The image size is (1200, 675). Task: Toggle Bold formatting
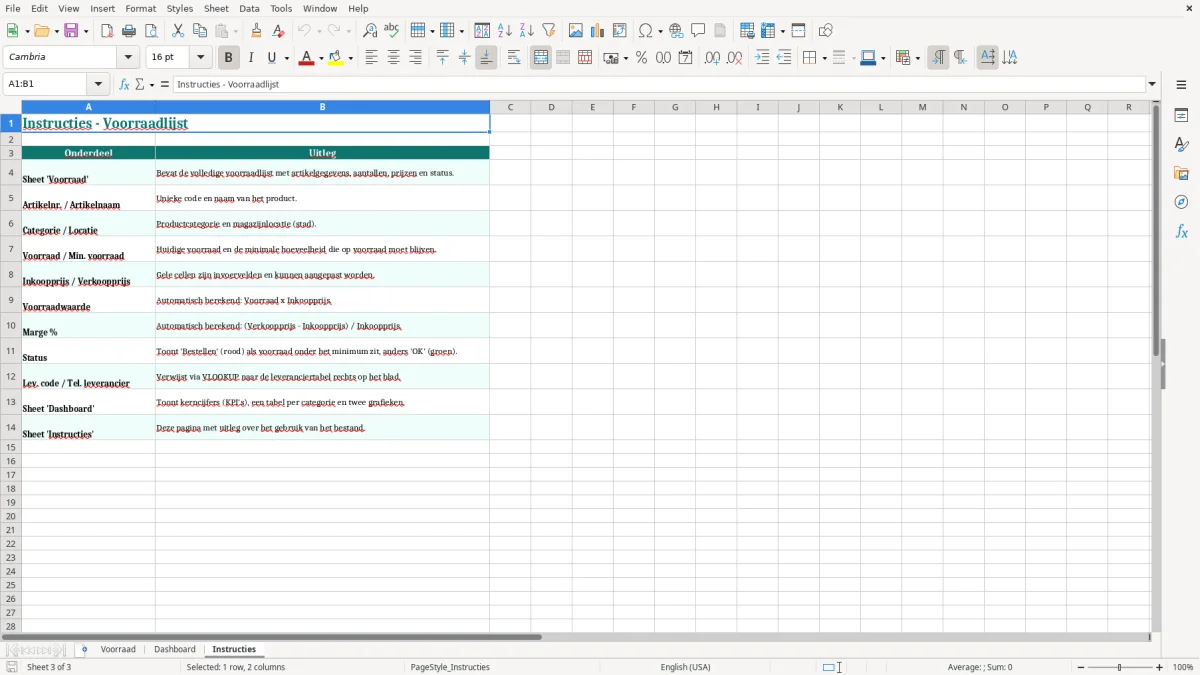(229, 58)
